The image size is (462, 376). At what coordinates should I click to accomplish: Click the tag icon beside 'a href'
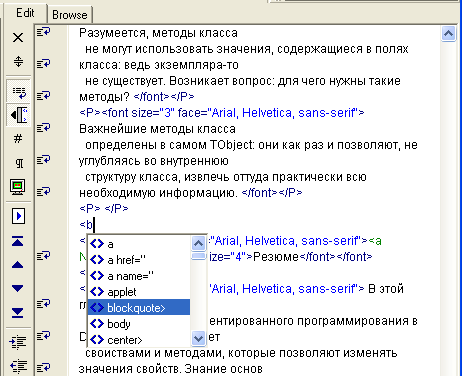tap(97, 260)
